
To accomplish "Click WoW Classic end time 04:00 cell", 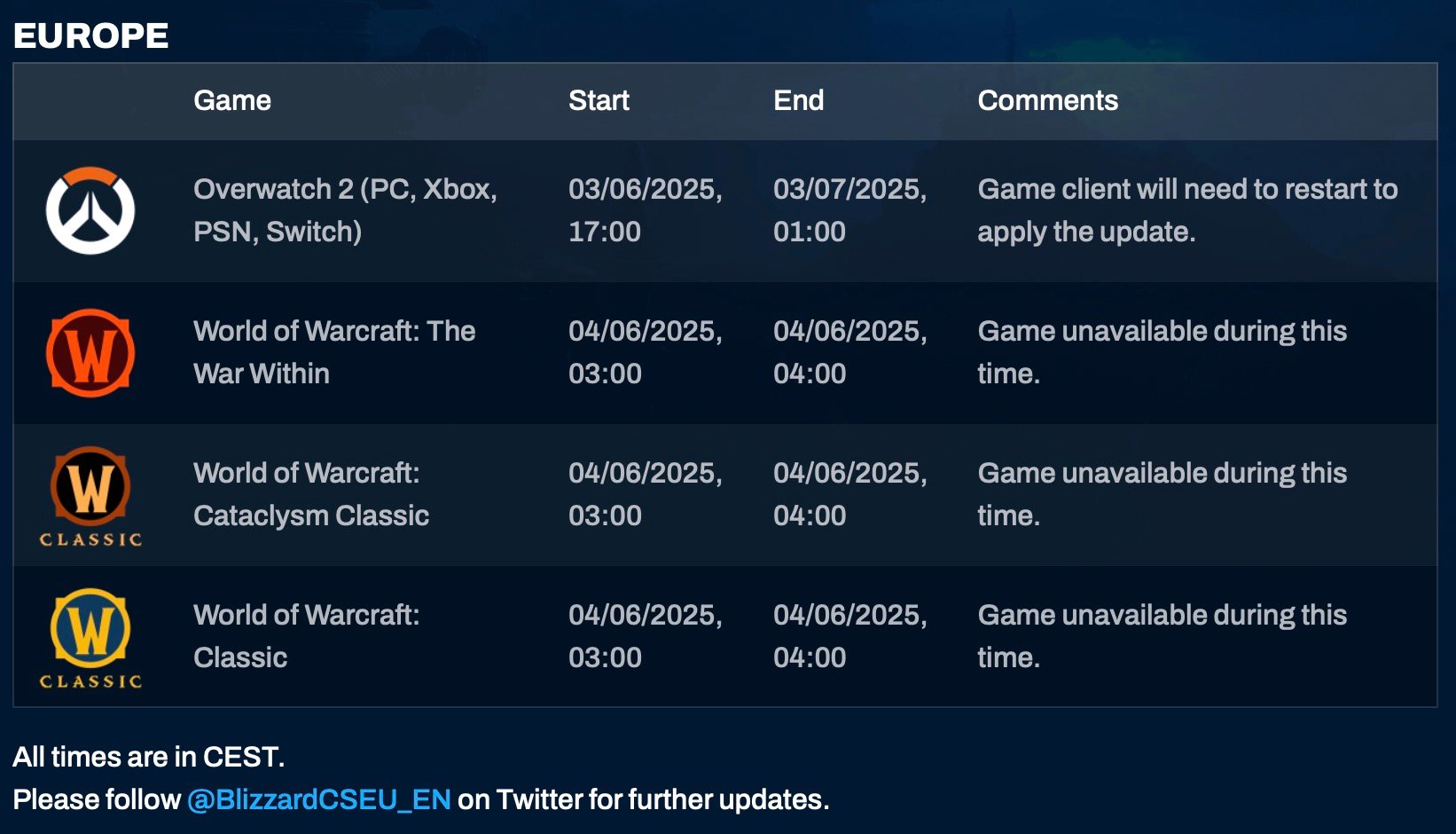I will pyautogui.click(x=849, y=636).
